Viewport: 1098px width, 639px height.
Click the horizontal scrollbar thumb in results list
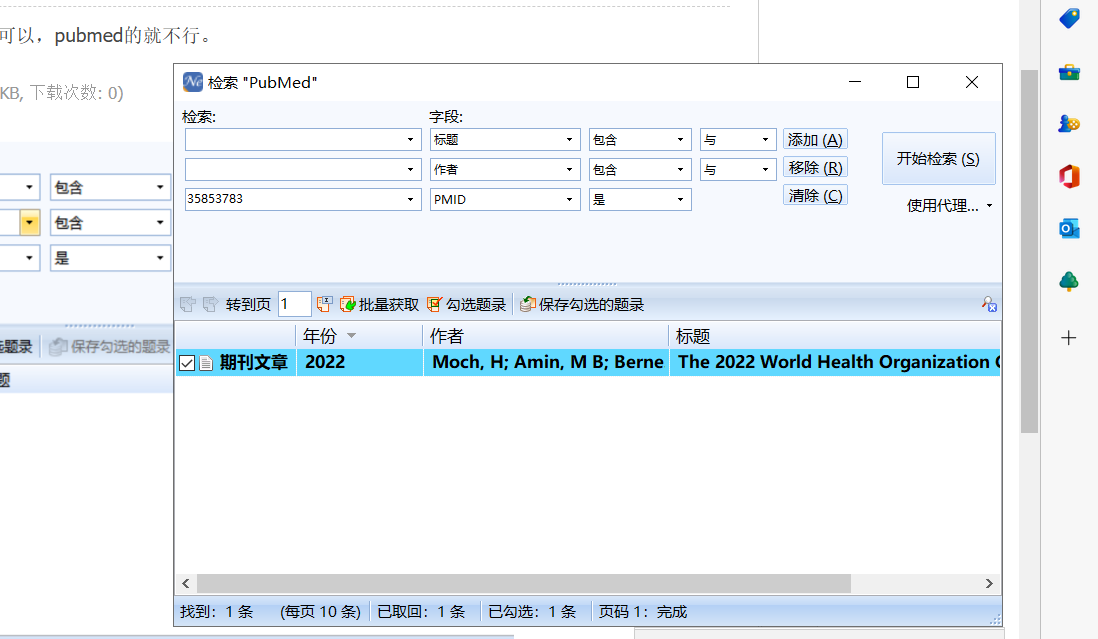coord(524,584)
